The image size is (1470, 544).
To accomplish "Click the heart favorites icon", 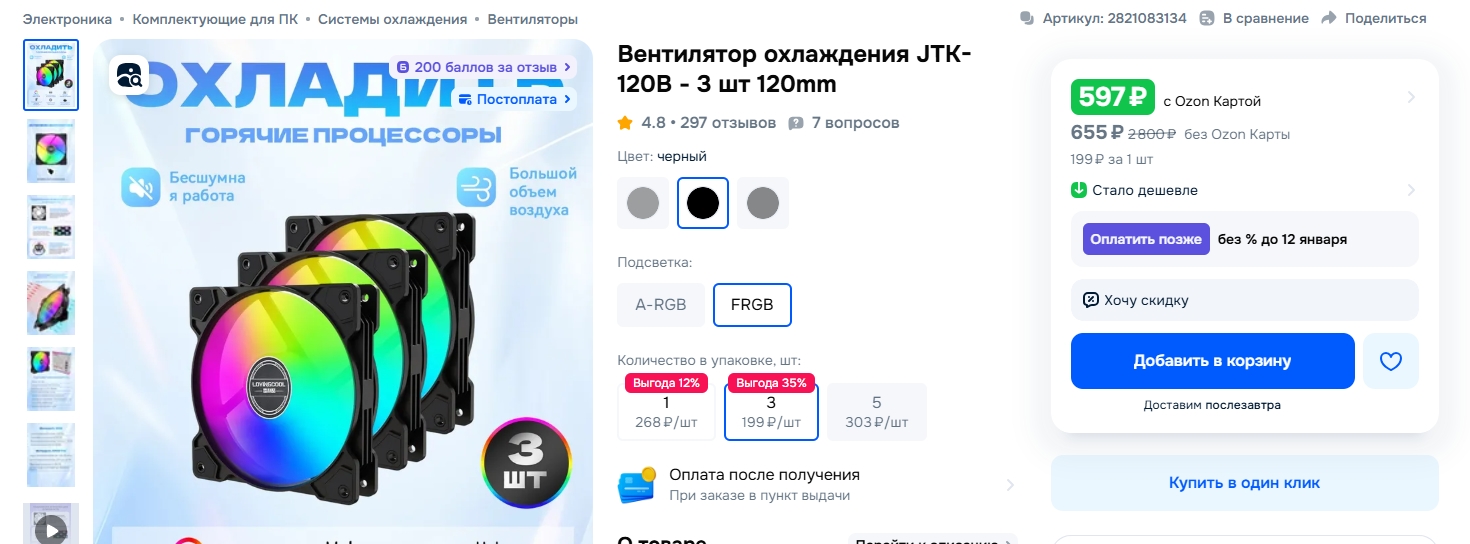I will (x=1391, y=361).
